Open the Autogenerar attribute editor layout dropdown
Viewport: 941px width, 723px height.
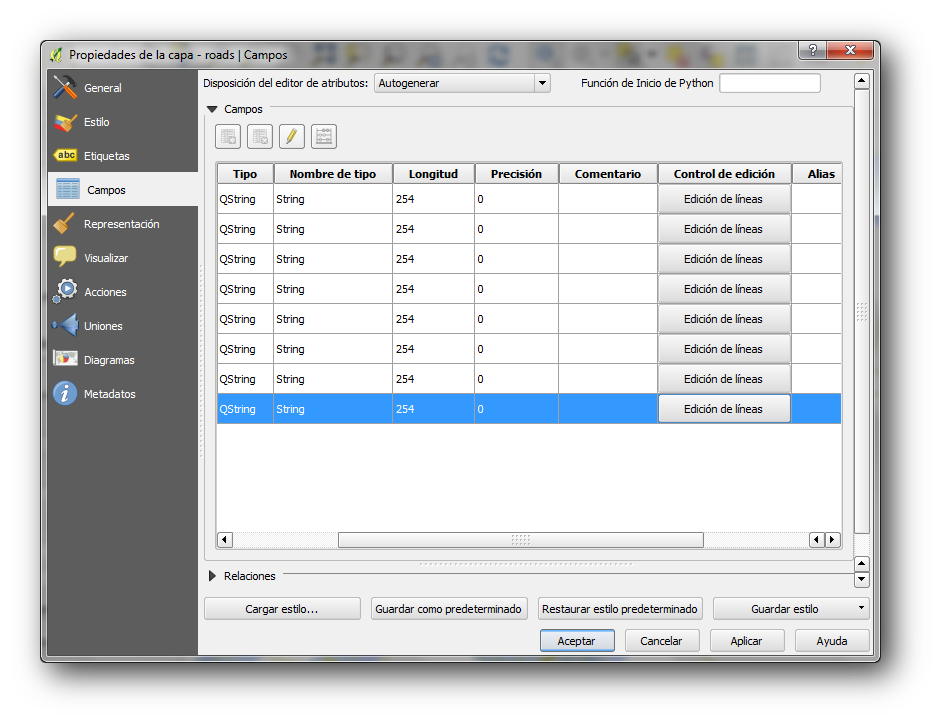tap(462, 83)
